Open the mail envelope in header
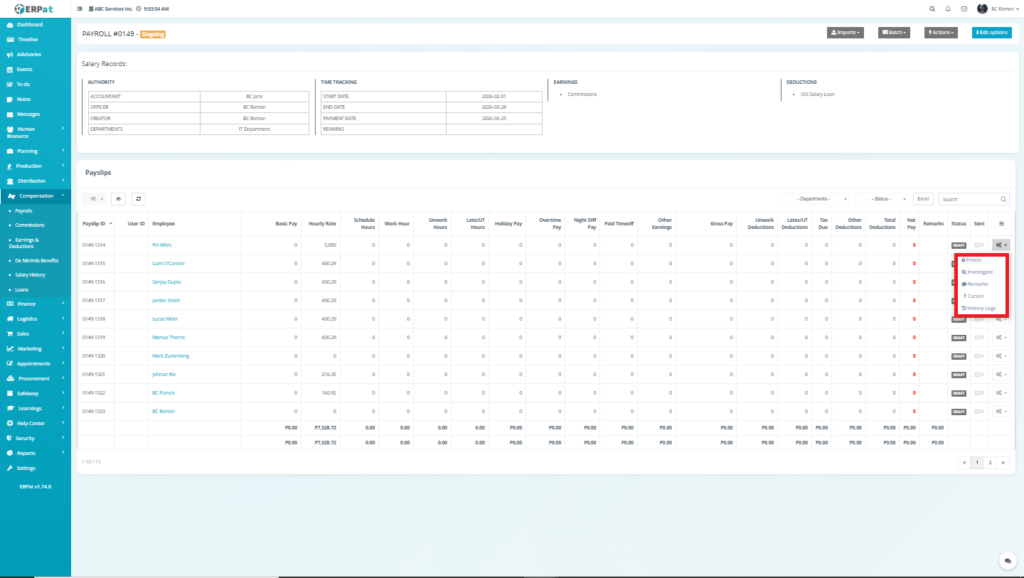 click(964, 8)
